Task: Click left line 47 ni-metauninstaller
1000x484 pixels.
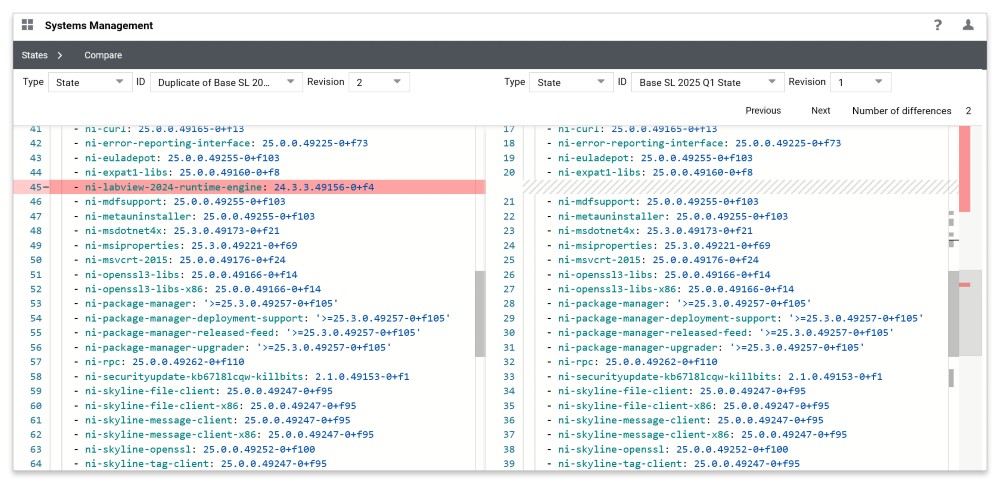Action: (x=200, y=216)
